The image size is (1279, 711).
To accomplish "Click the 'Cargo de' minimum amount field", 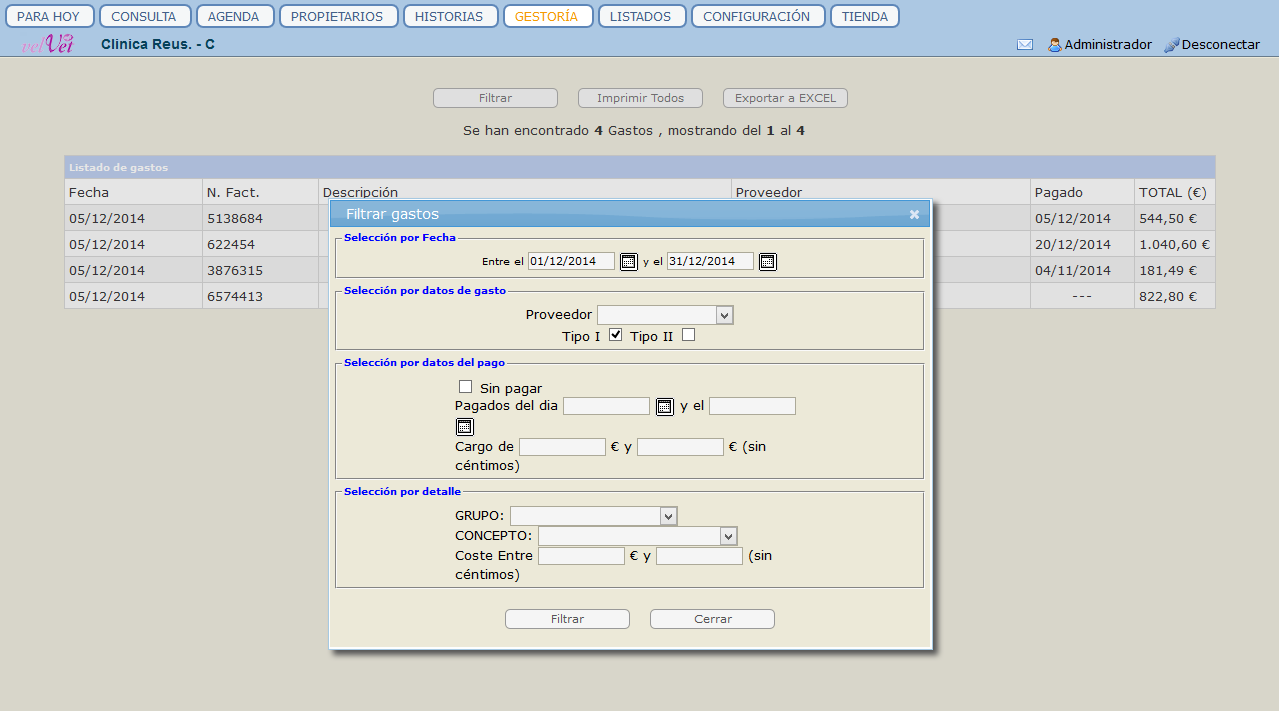I will tap(562, 447).
